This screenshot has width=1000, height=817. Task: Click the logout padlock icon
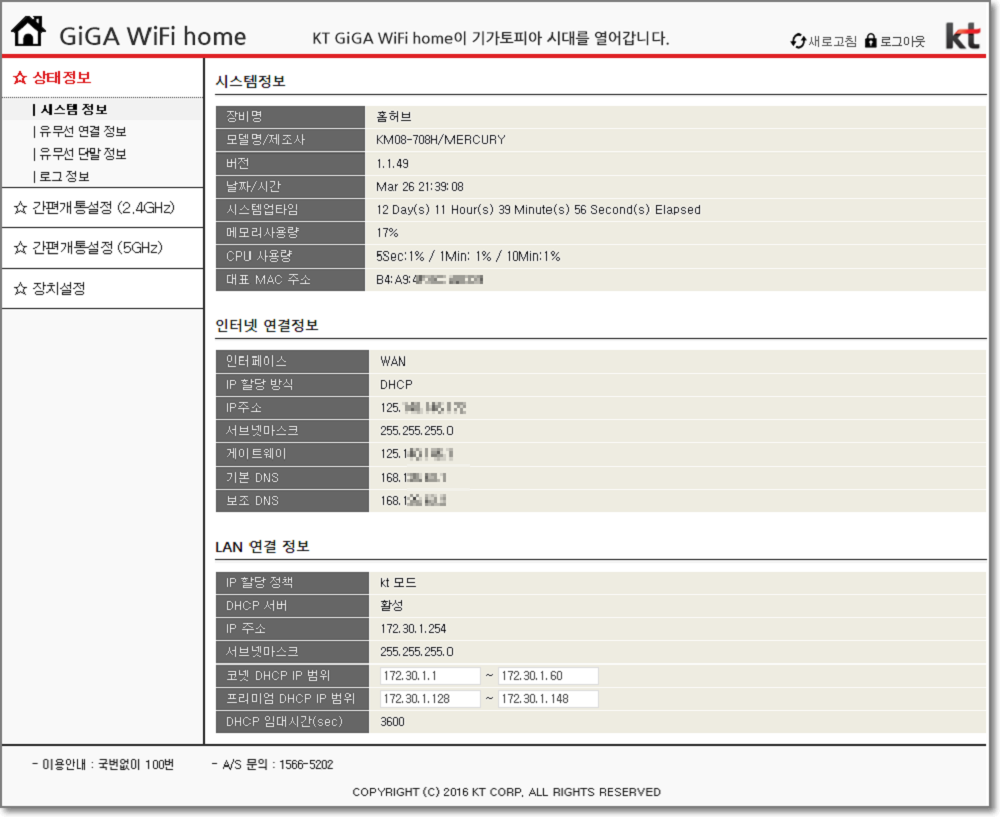871,41
